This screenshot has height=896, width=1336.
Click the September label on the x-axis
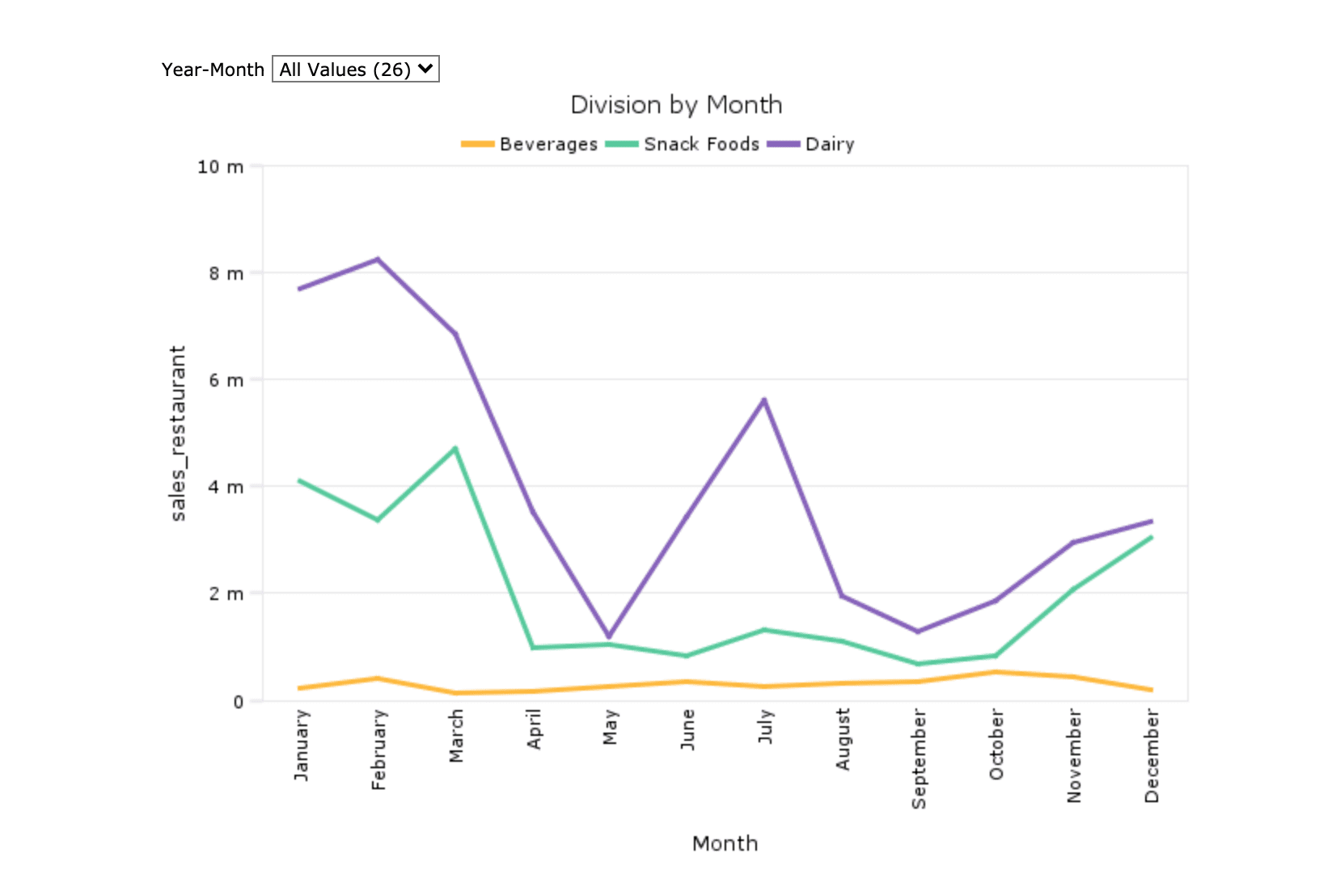click(x=919, y=759)
